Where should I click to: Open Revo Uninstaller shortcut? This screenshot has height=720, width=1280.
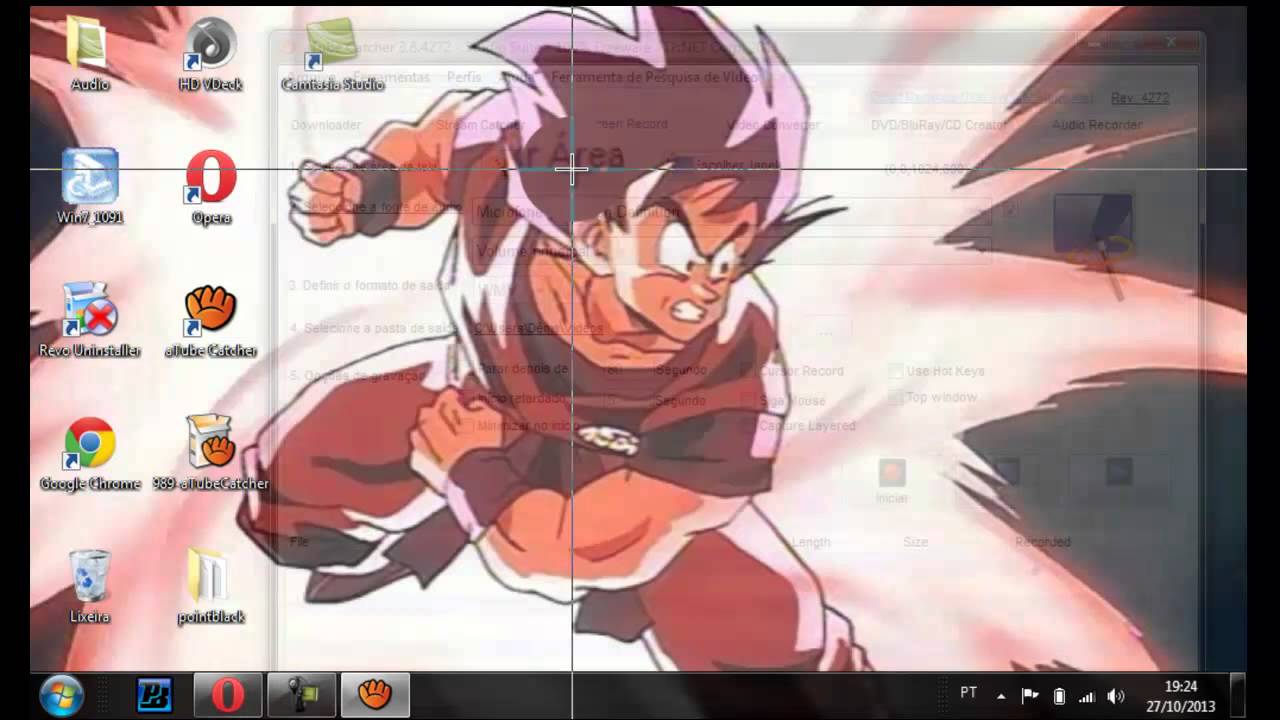(x=90, y=320)
